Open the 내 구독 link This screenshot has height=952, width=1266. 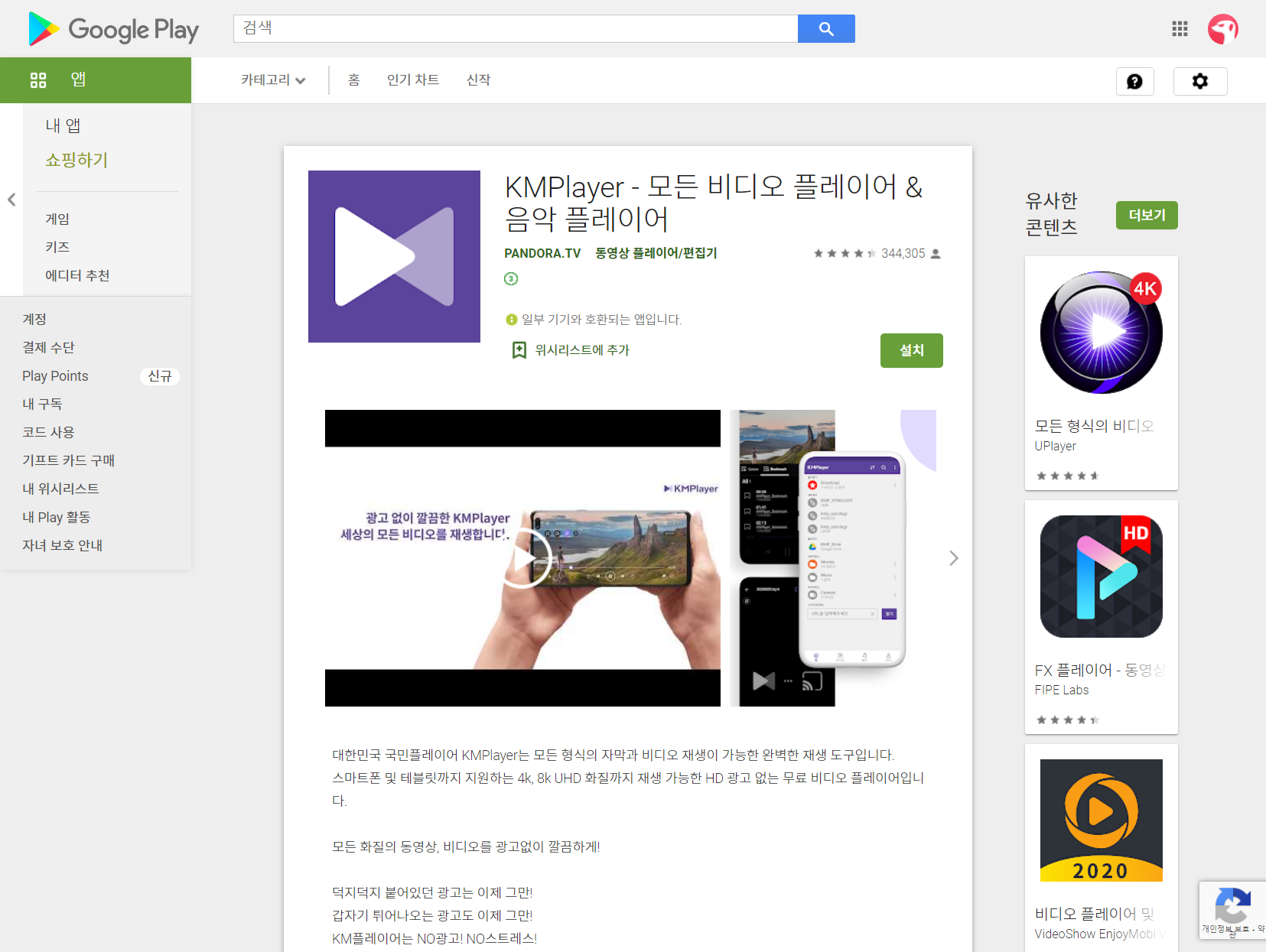42,404
